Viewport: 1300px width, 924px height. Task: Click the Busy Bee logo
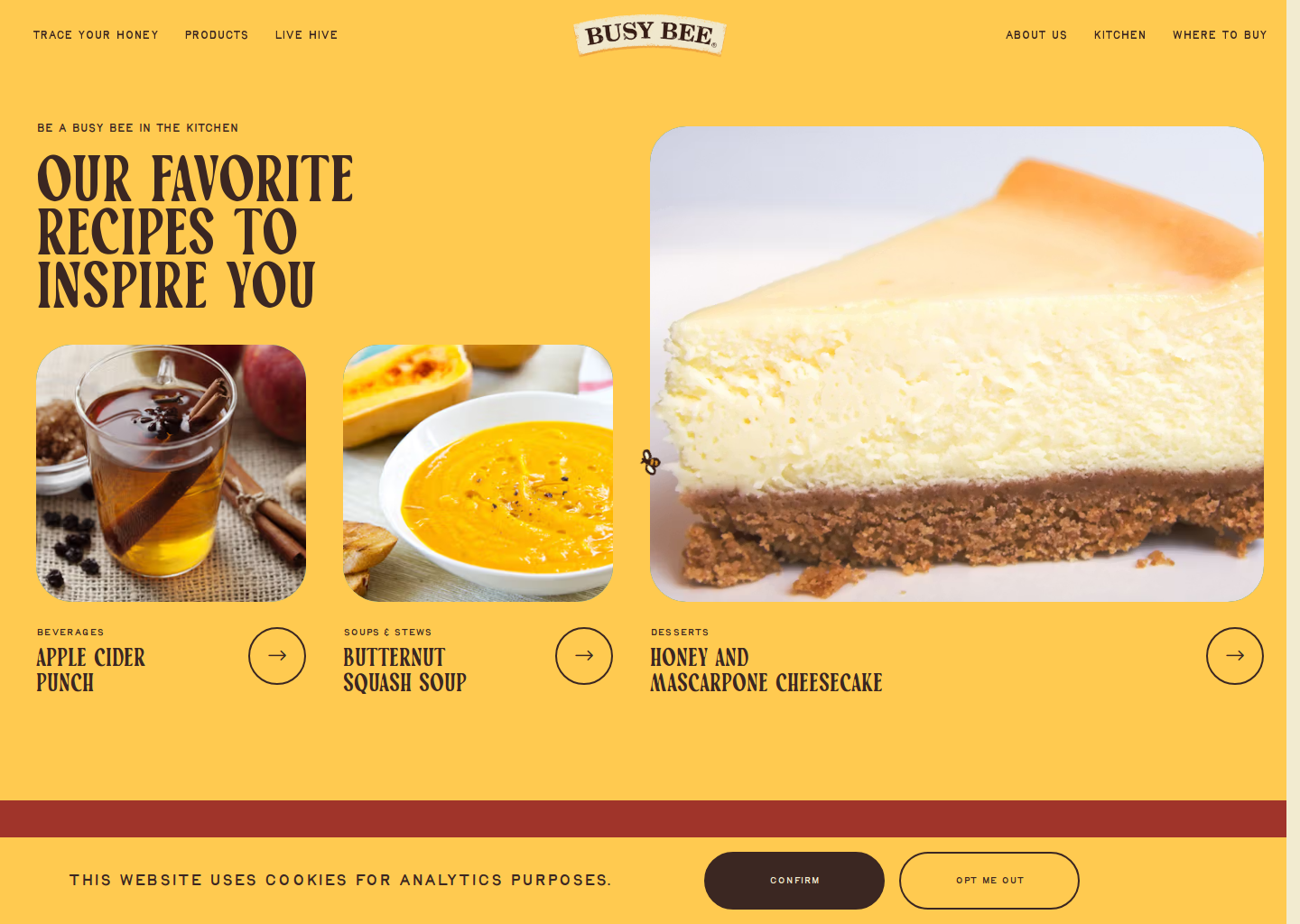click(x=650, y=35)
